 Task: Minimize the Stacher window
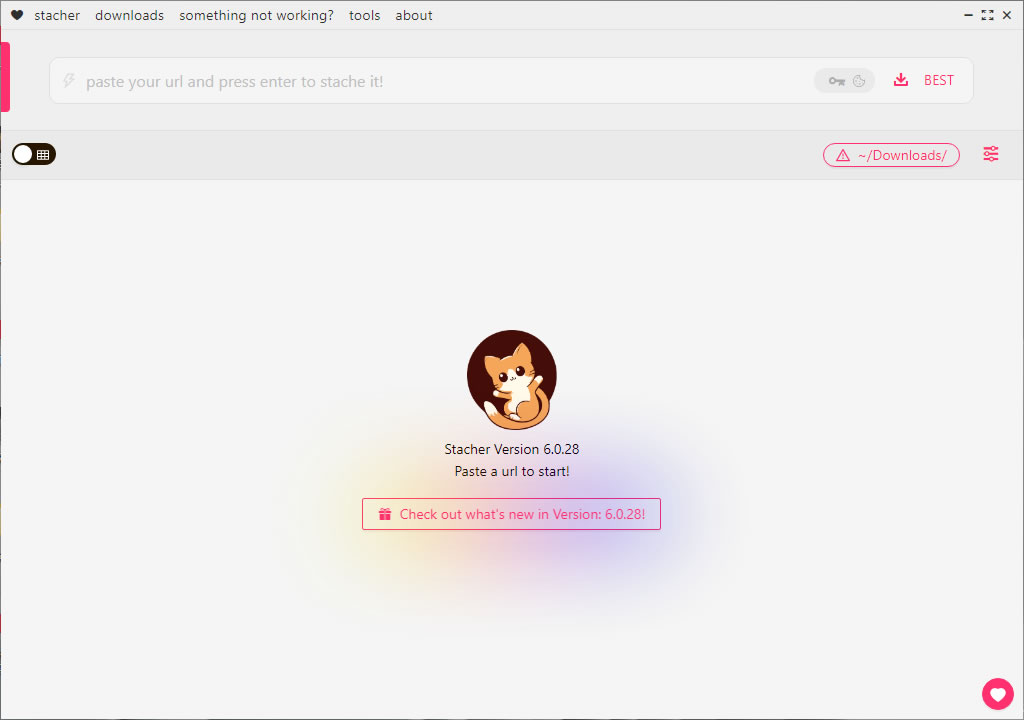coord(968,15)
